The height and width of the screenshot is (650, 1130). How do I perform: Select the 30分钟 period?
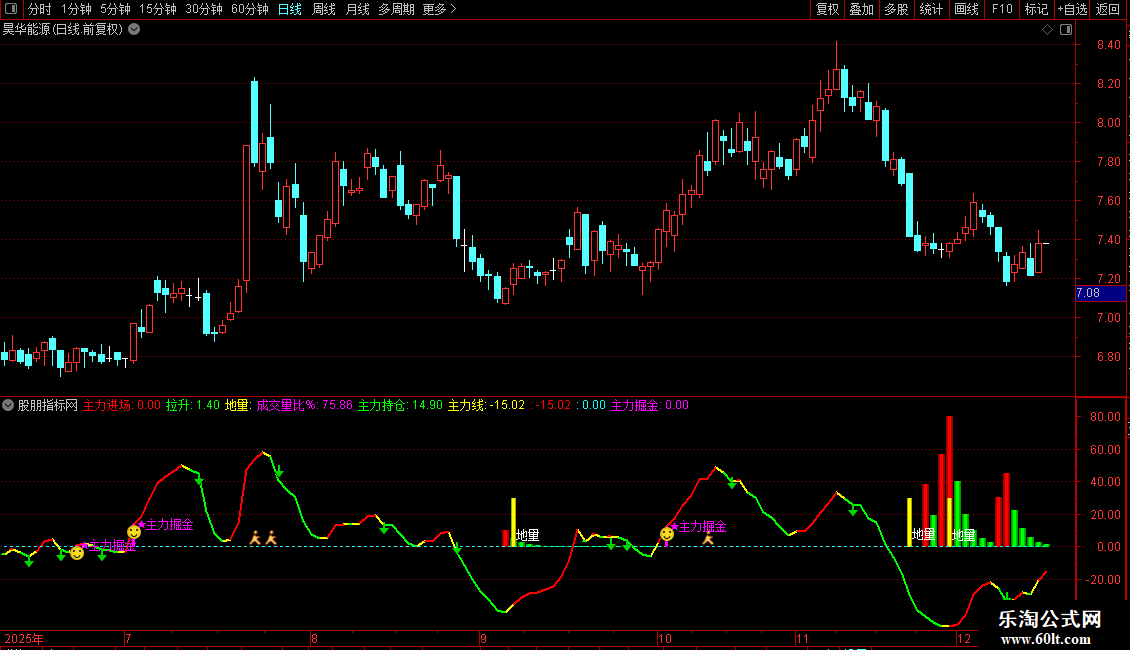click(x=204, y=9)
